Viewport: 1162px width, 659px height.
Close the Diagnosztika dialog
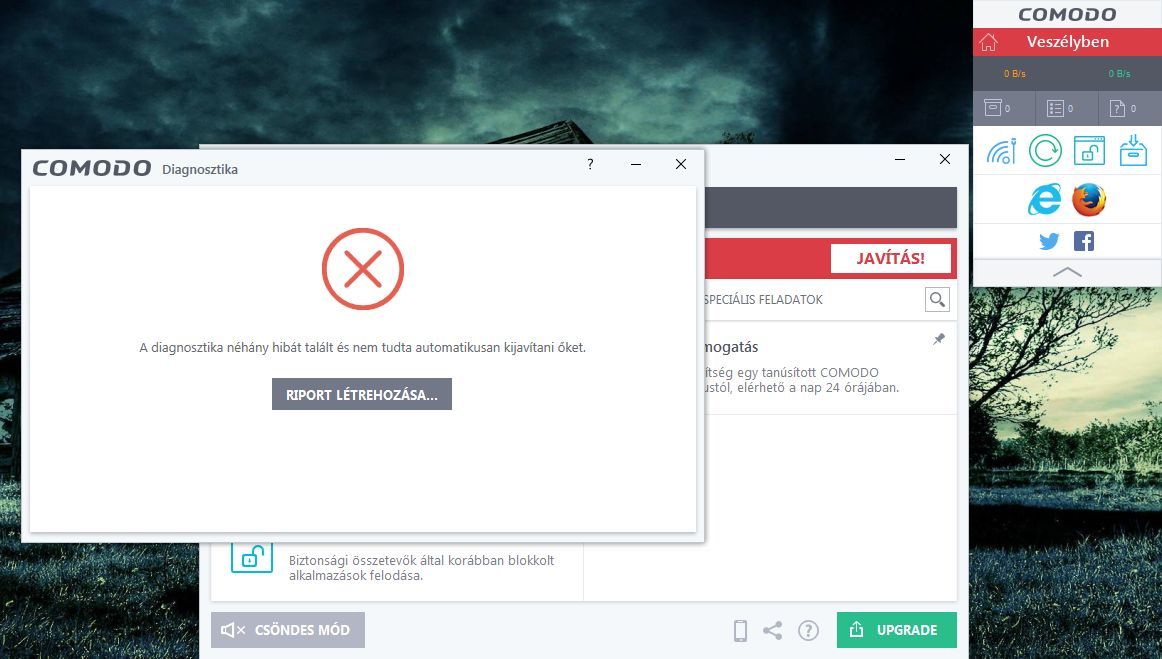681,165
